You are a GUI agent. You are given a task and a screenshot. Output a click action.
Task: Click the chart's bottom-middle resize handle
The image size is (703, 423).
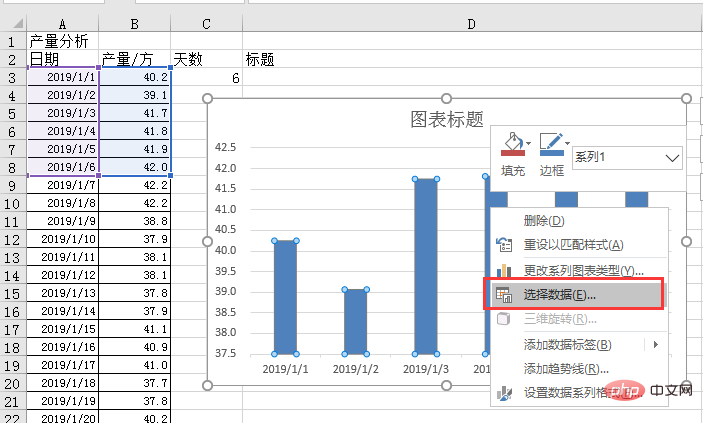[x=446, y=385]
